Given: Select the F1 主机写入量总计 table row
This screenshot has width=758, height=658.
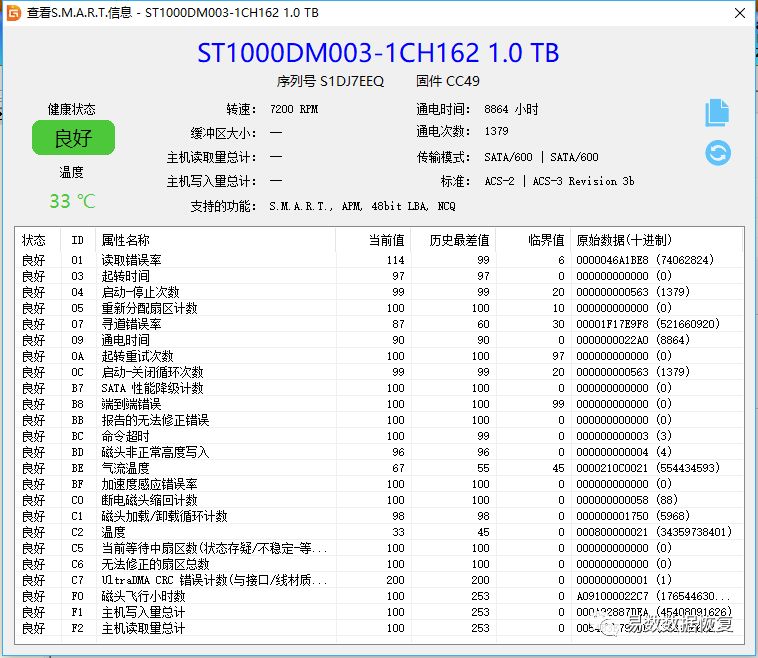Looking at the screenshot, I should click(379, 612).
